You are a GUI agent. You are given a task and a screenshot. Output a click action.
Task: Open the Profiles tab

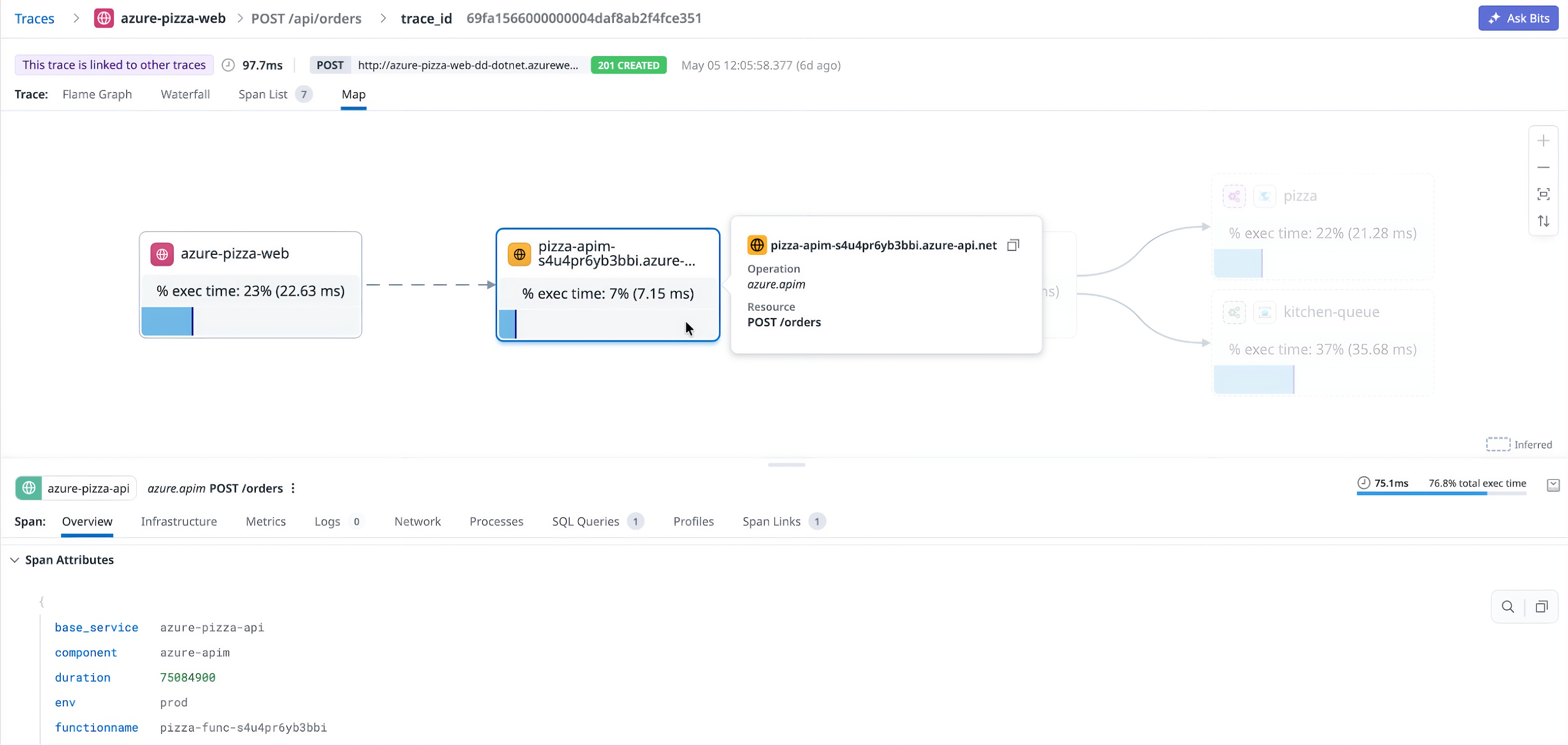[693, 522]
